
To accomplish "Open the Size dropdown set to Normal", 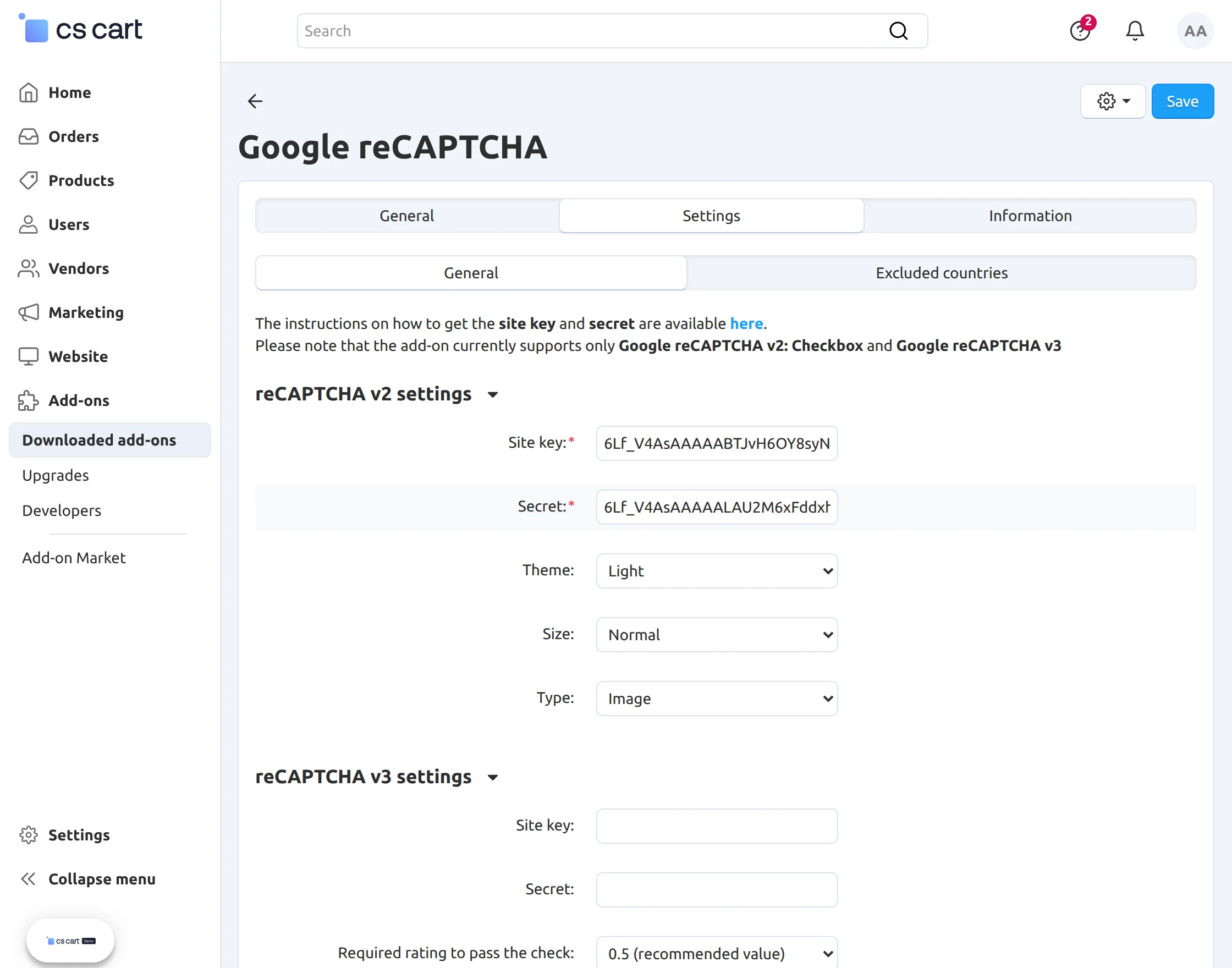I will click(717, 635).
